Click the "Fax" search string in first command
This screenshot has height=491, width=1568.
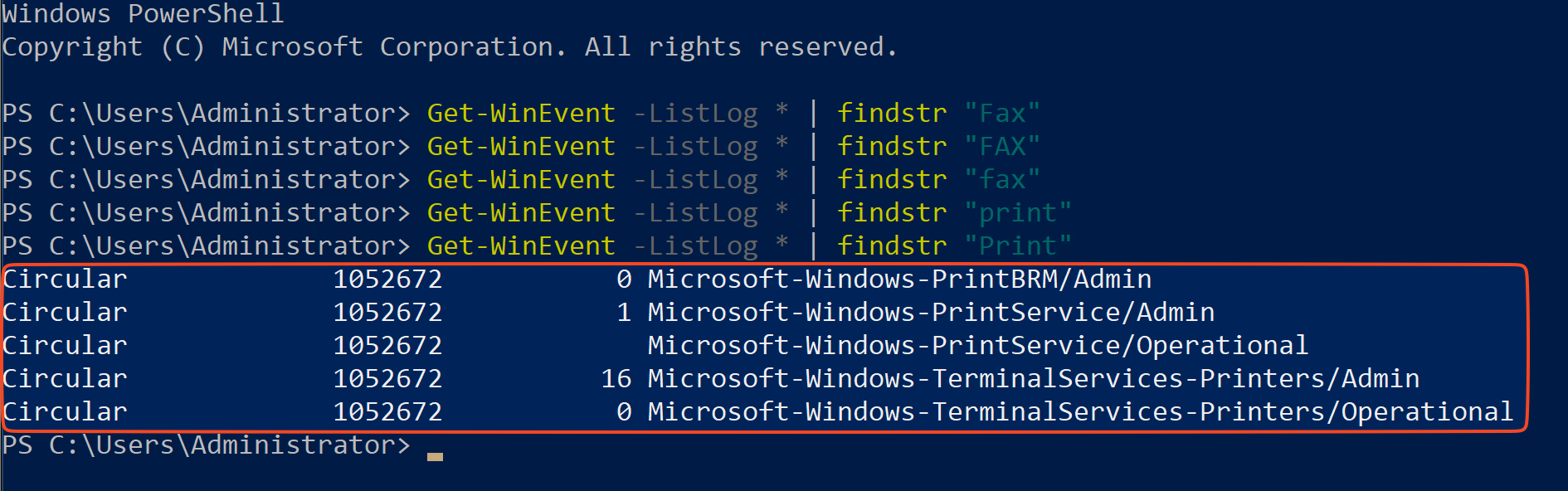(x=1002, y=113)
